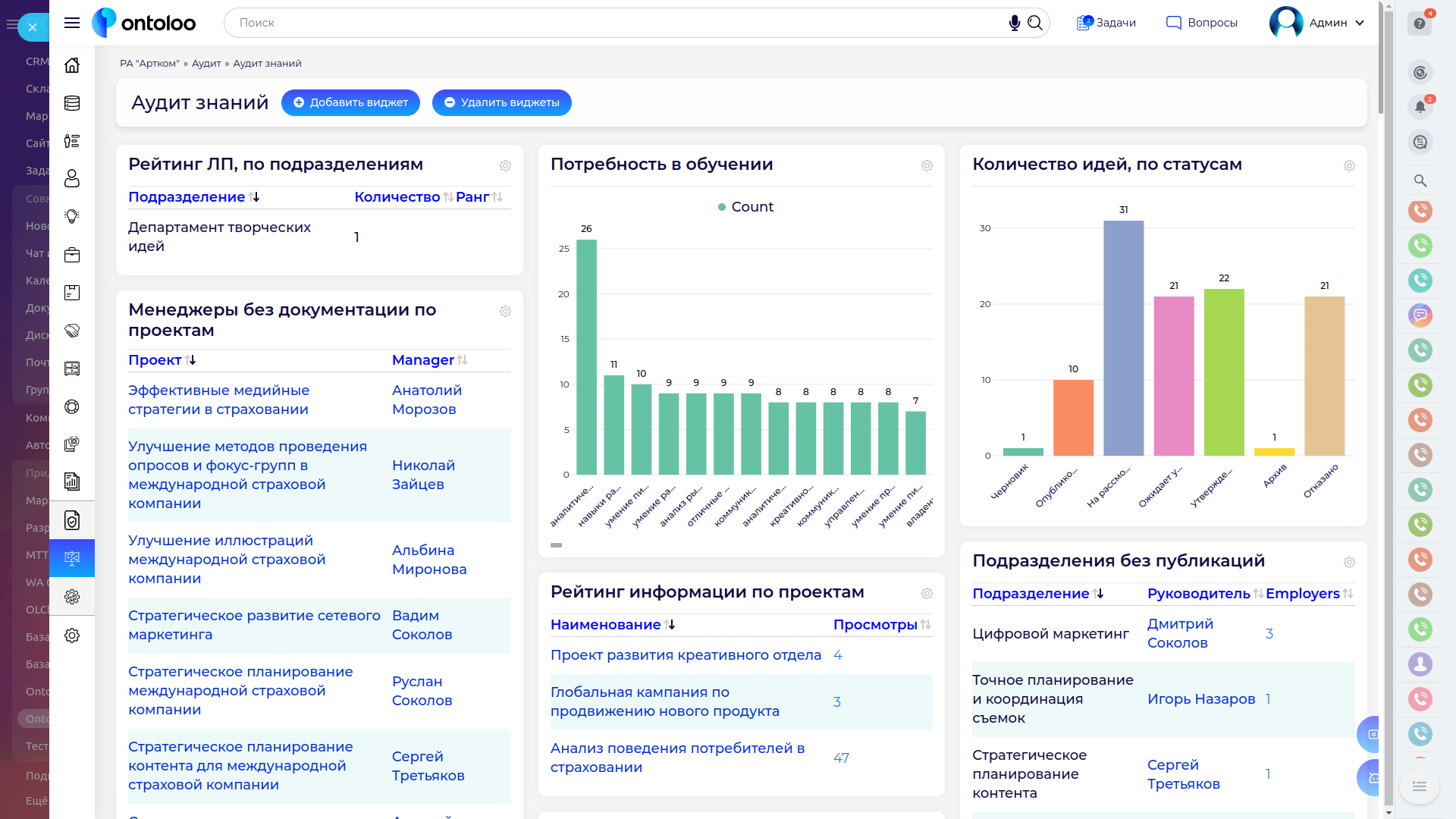The width and height of the screenshot is (1456, 819).
Task: Click the tall blue На рассмотрении bar
Action: tap(1123, 337)
